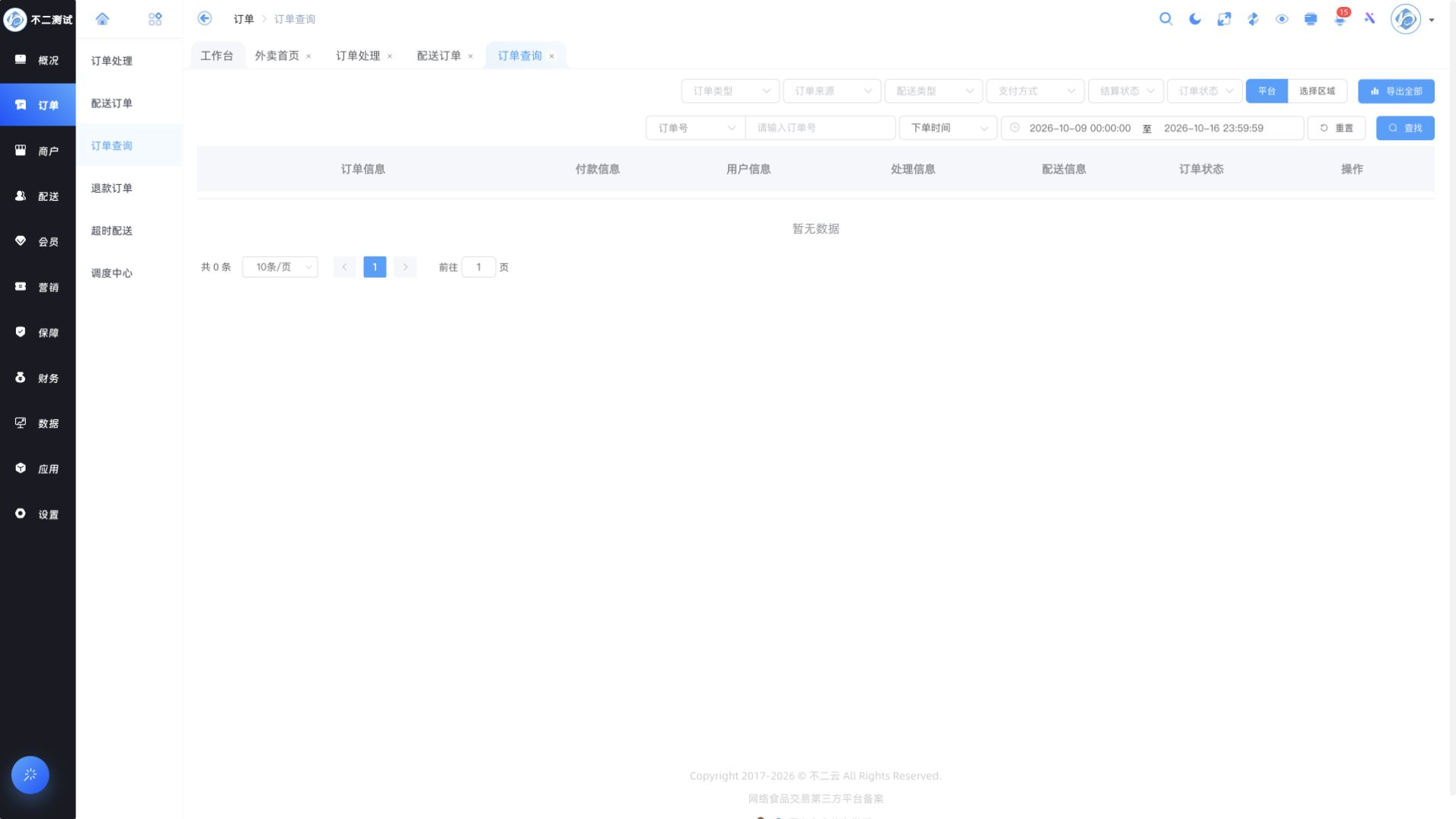Click the fullscreen expand icon
1456x819 pixels.
point(1224,19)
